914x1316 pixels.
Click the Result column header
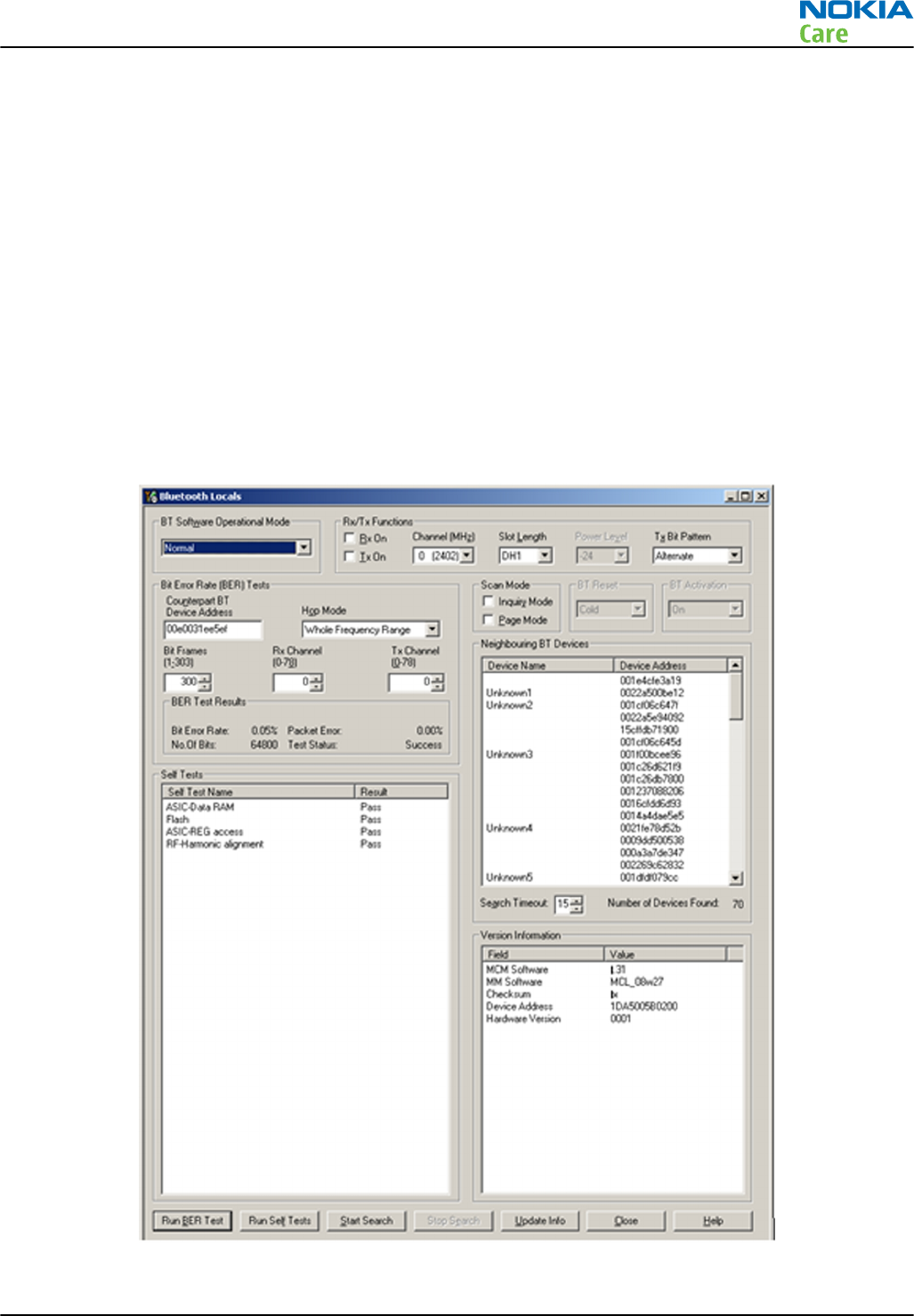point(400,791)
